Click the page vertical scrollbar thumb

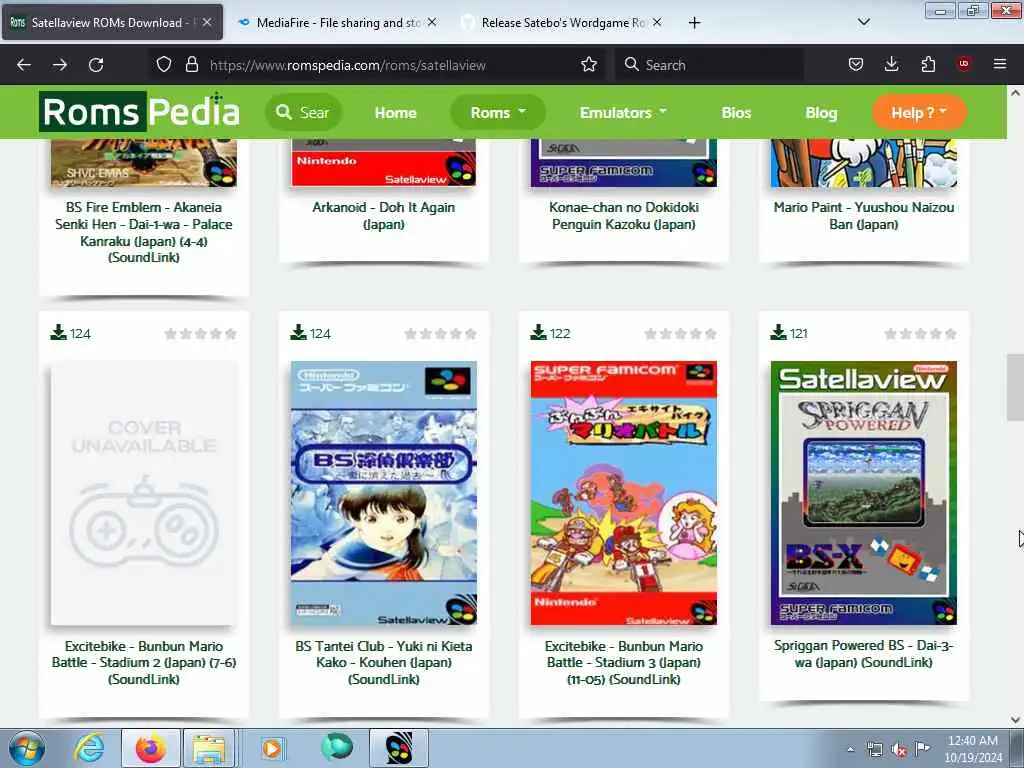coord(1016,387)
